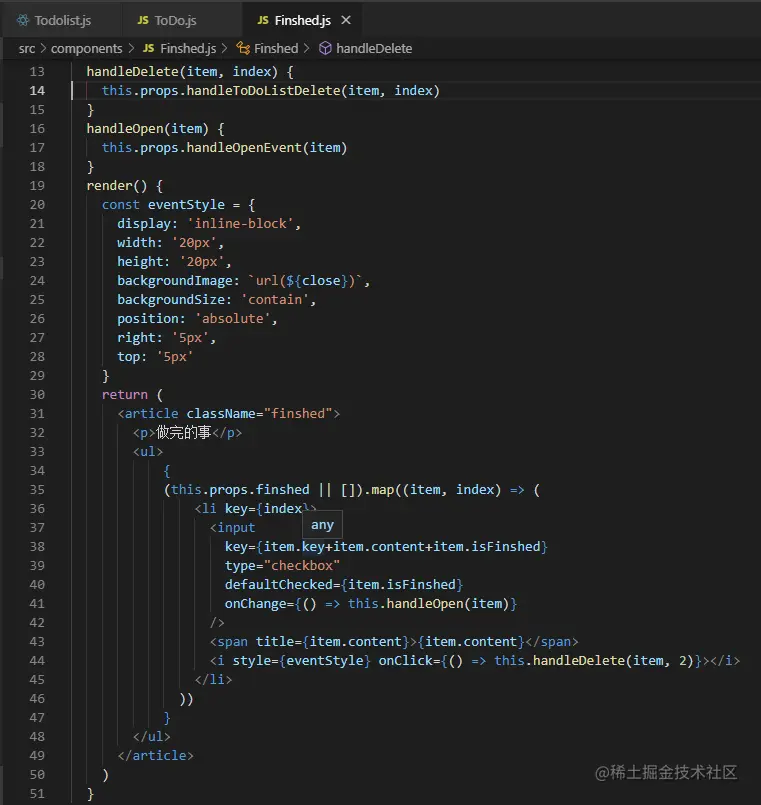Click the JS file icon in breadcrumb
Image resolution: width=761 pixels, height=805 pixels.
[148, 48]
